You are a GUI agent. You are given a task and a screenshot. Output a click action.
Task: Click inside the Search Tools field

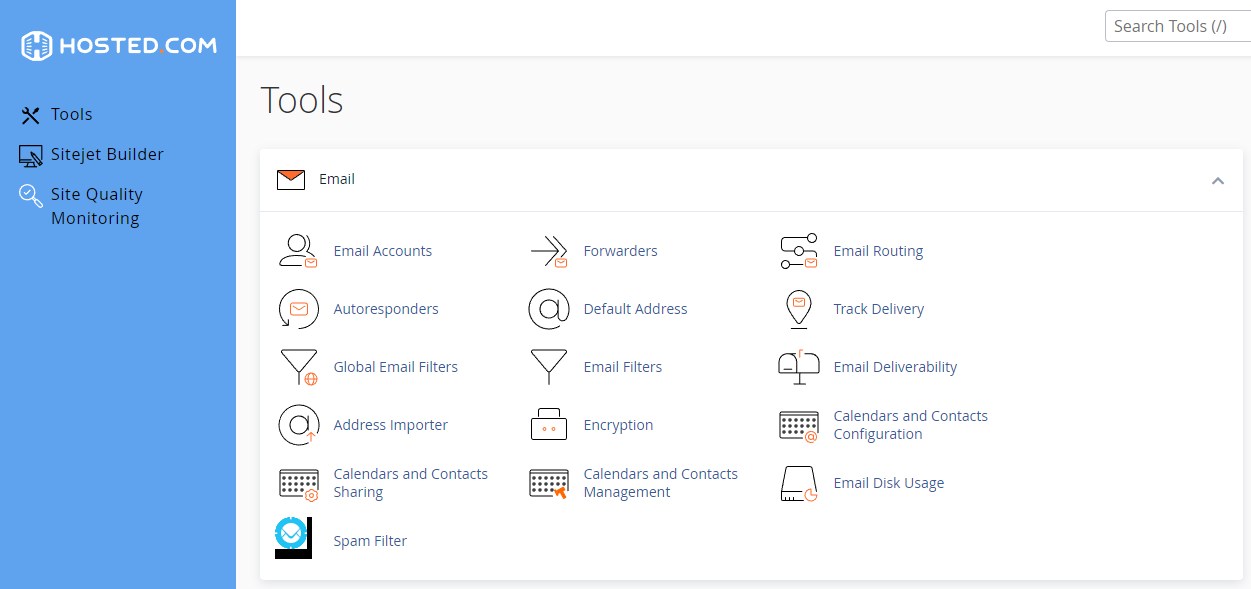tap(1177, 26)
